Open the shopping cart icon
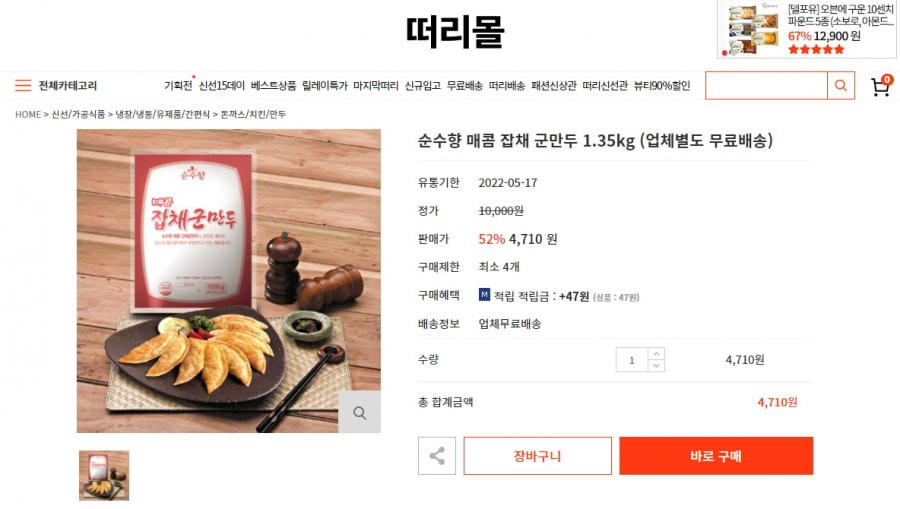 881,86
